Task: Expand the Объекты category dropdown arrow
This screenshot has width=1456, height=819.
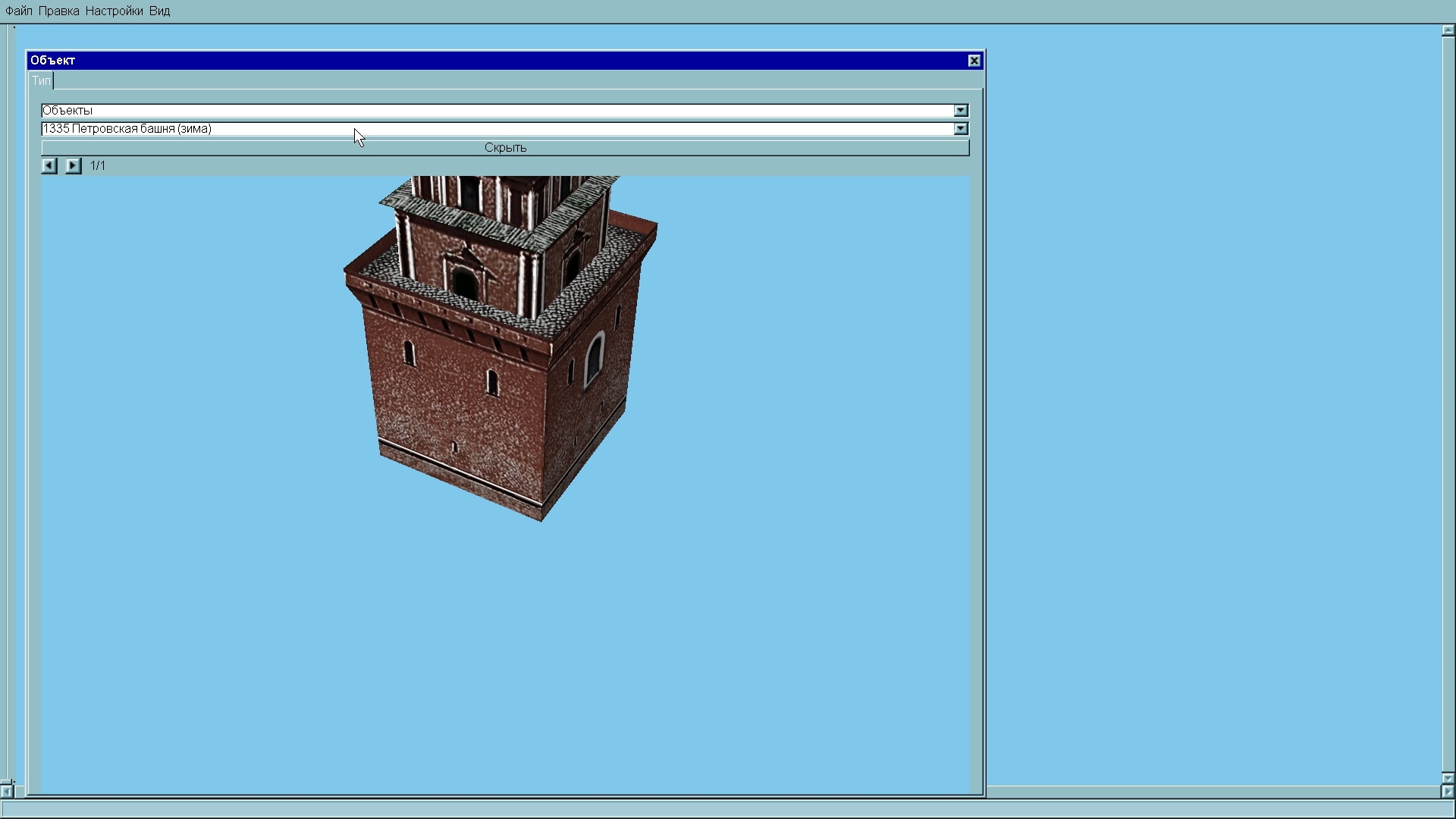Action: click(961, 111)
